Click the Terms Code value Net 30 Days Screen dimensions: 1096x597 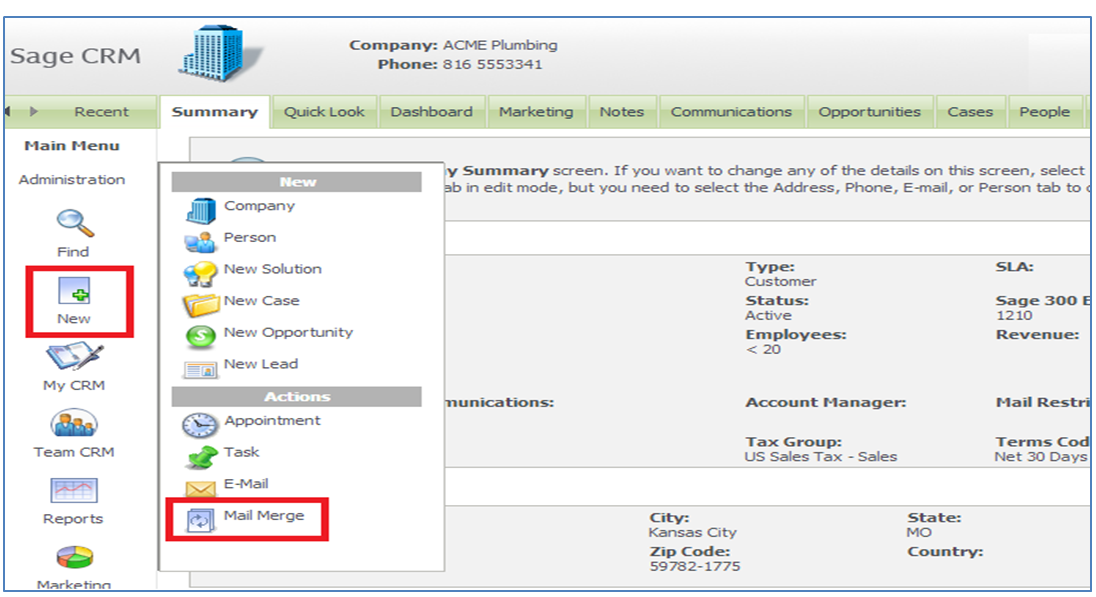1041,456
